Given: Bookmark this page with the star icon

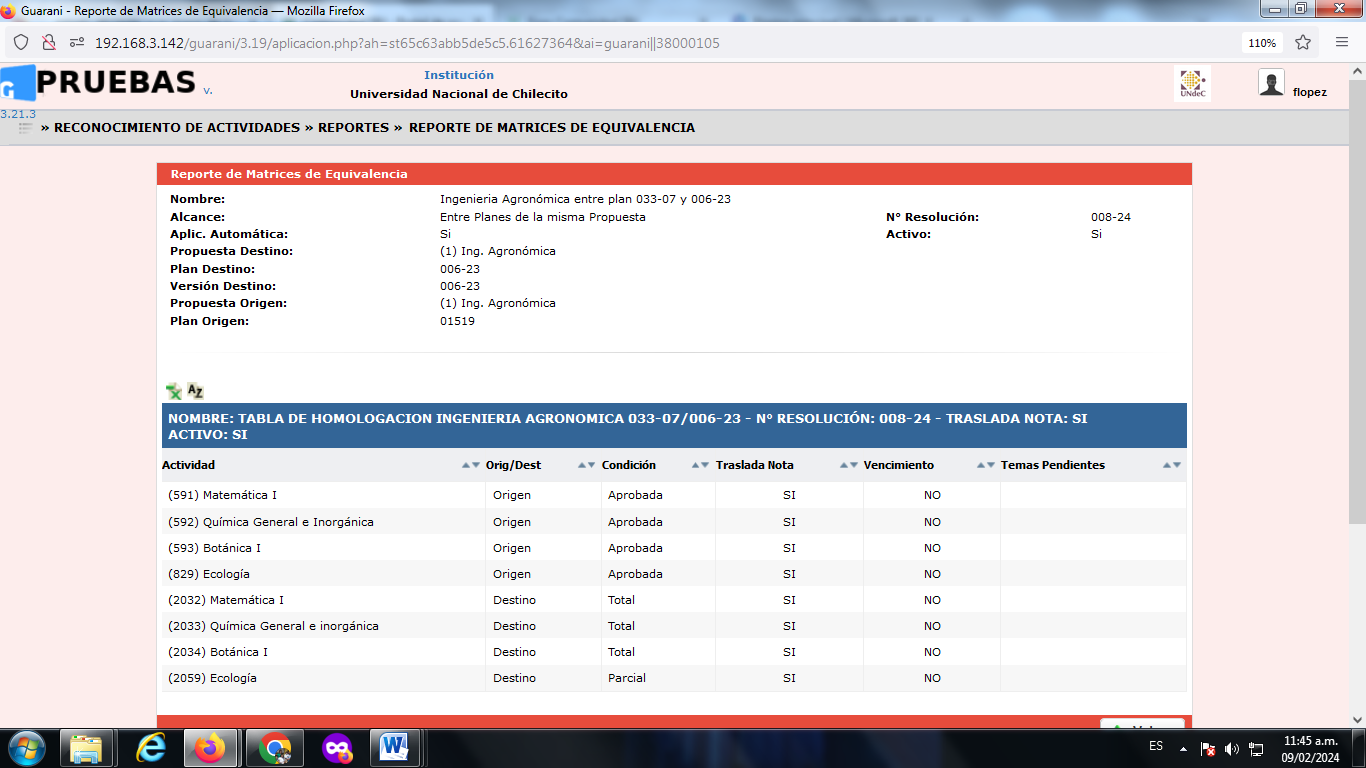Looking at the screenshot, I should 1303,43.
